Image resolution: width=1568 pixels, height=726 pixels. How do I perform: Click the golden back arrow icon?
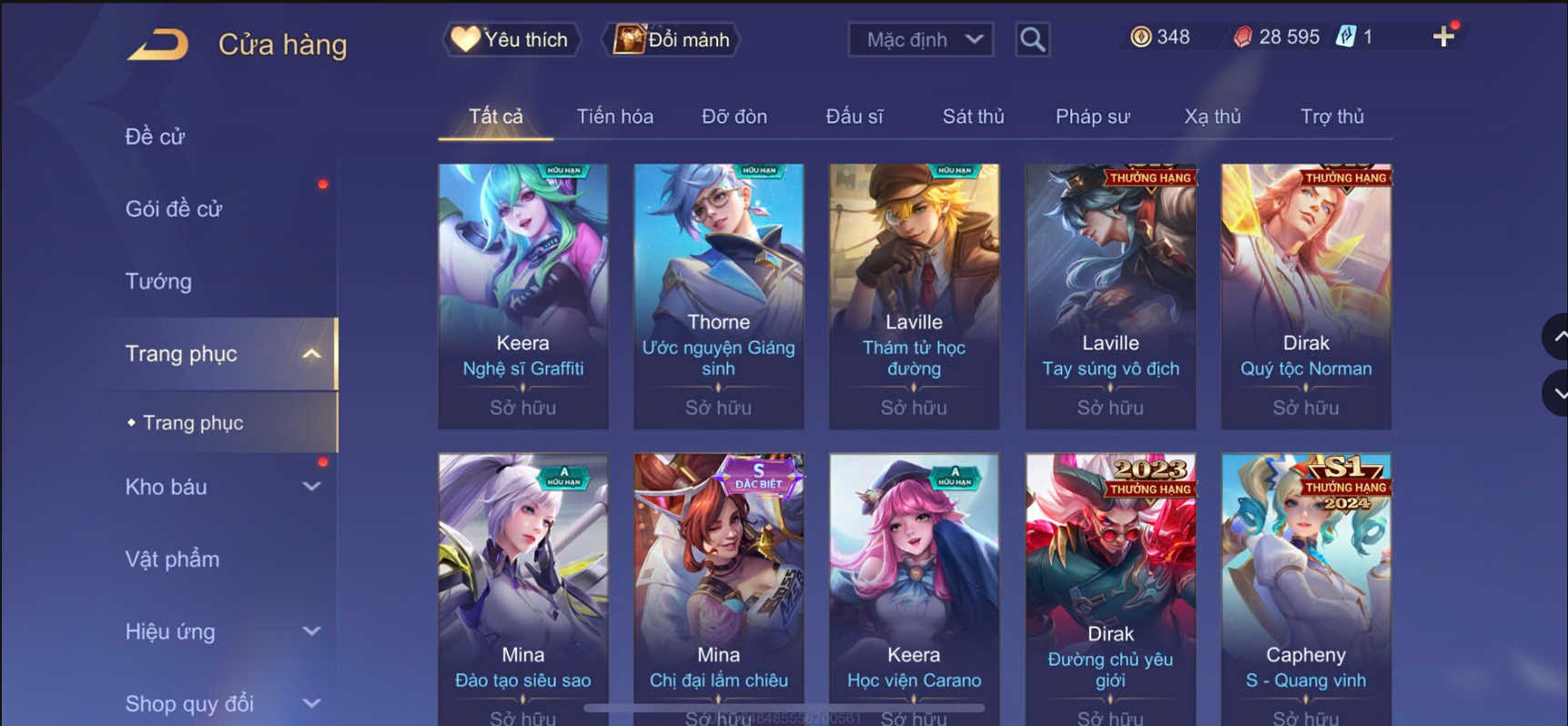[157, 44]
